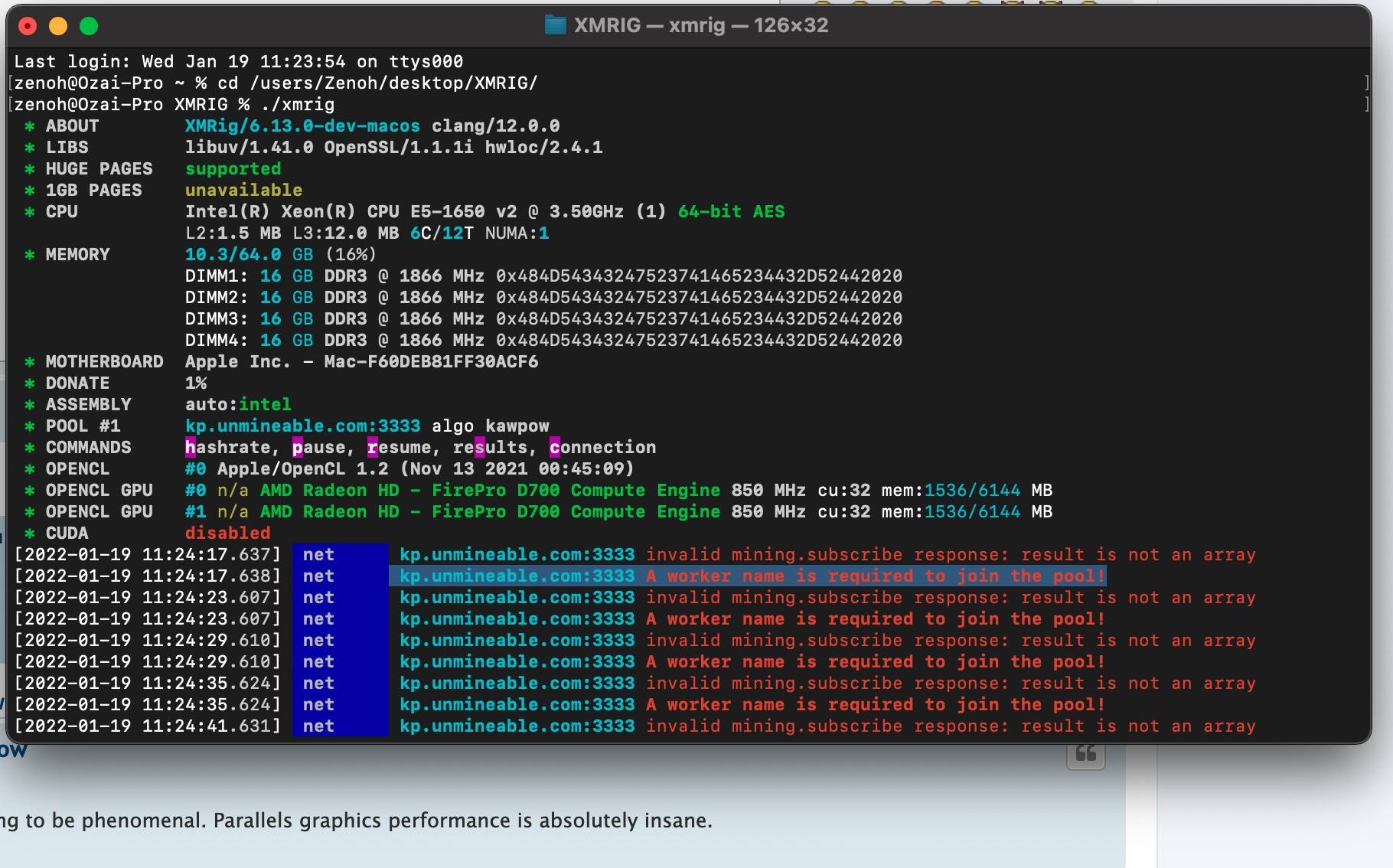Click the './xmrig' command text

pyautogui.click(x=297, y=104)
